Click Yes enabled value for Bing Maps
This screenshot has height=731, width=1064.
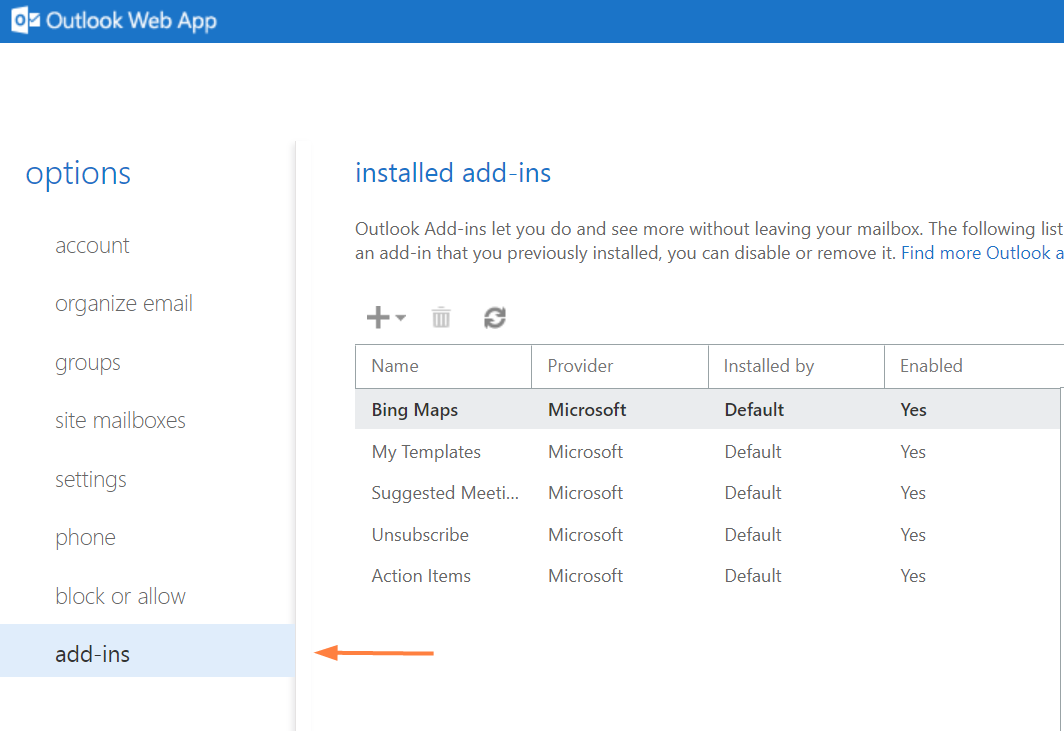(913, 410)
